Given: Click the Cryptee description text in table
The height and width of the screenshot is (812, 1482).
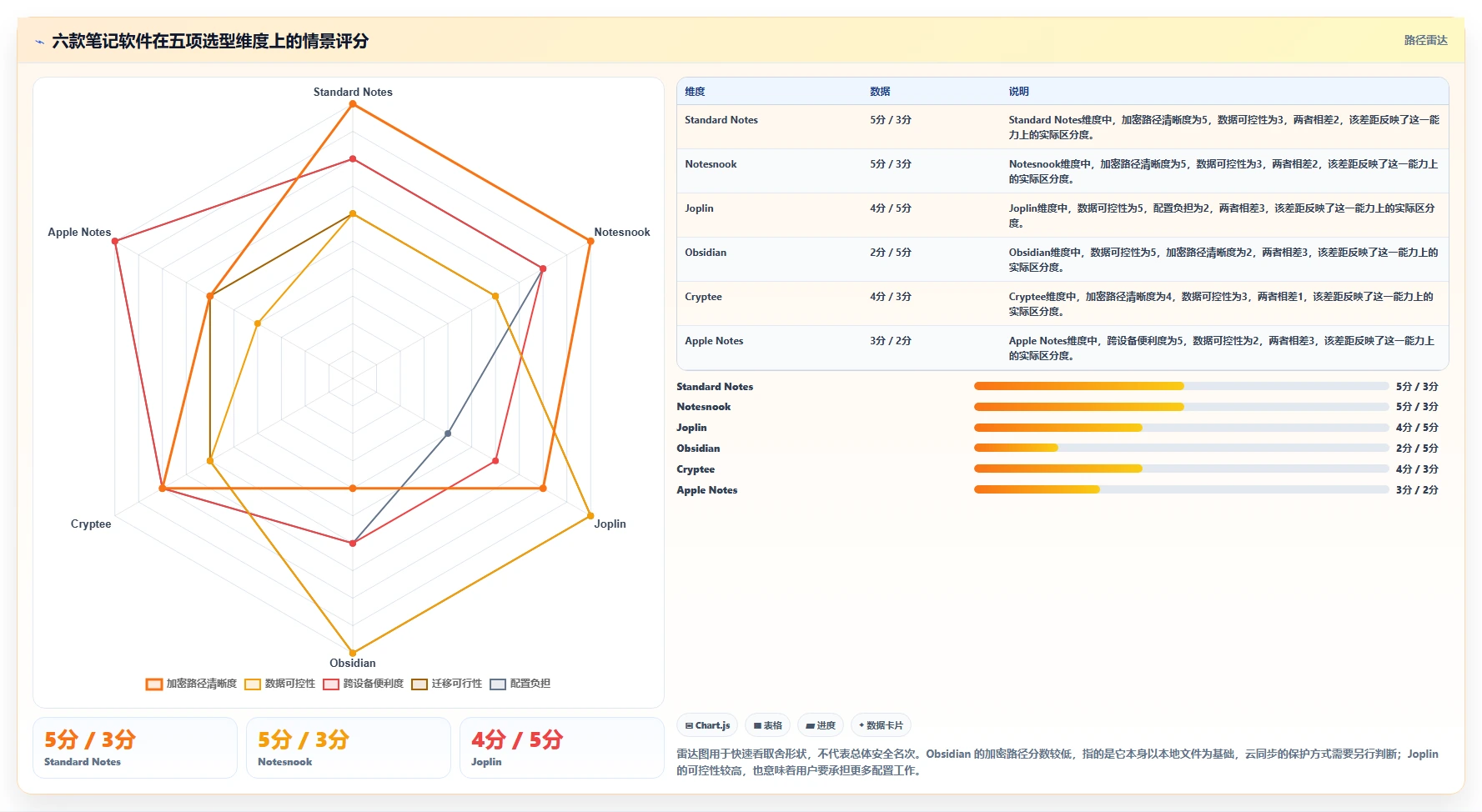Looking at the screenshot, I should [x=1221, y=303].
